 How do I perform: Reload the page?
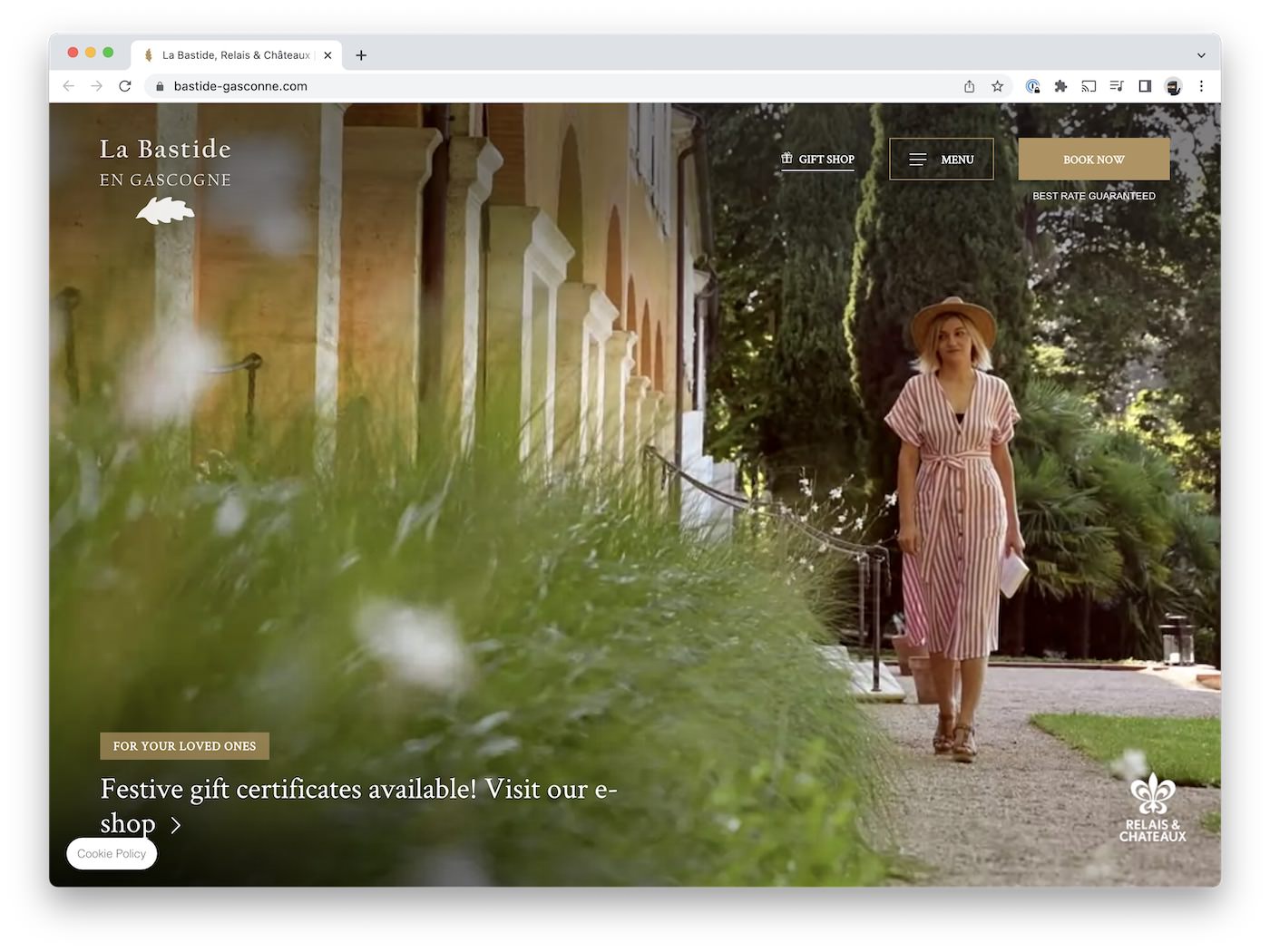(x=125, y=86)
